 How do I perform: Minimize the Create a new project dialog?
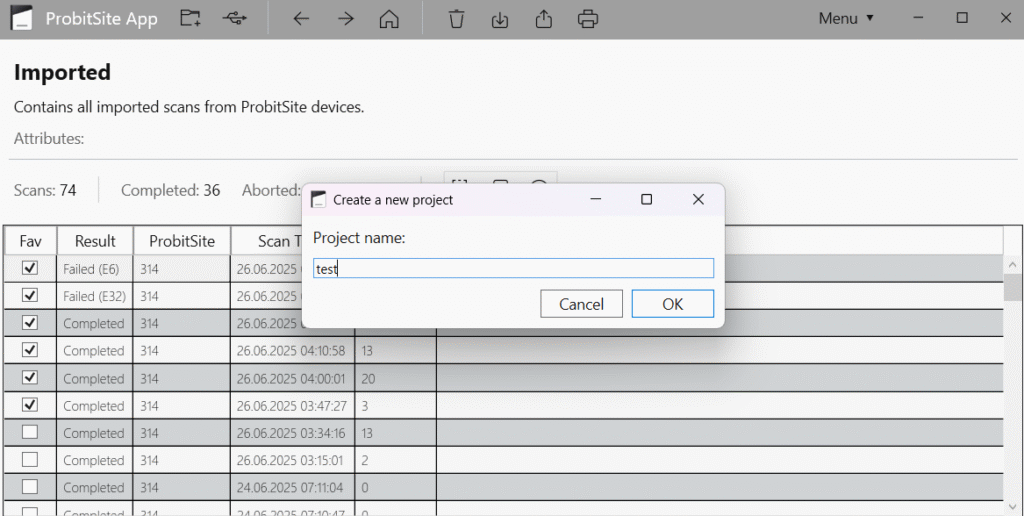(595, 199)
